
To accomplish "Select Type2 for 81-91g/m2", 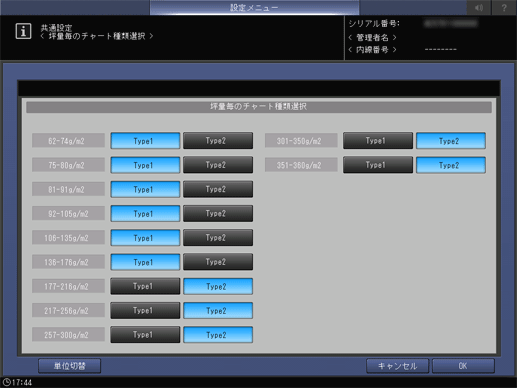I will (x=218, y=189).
